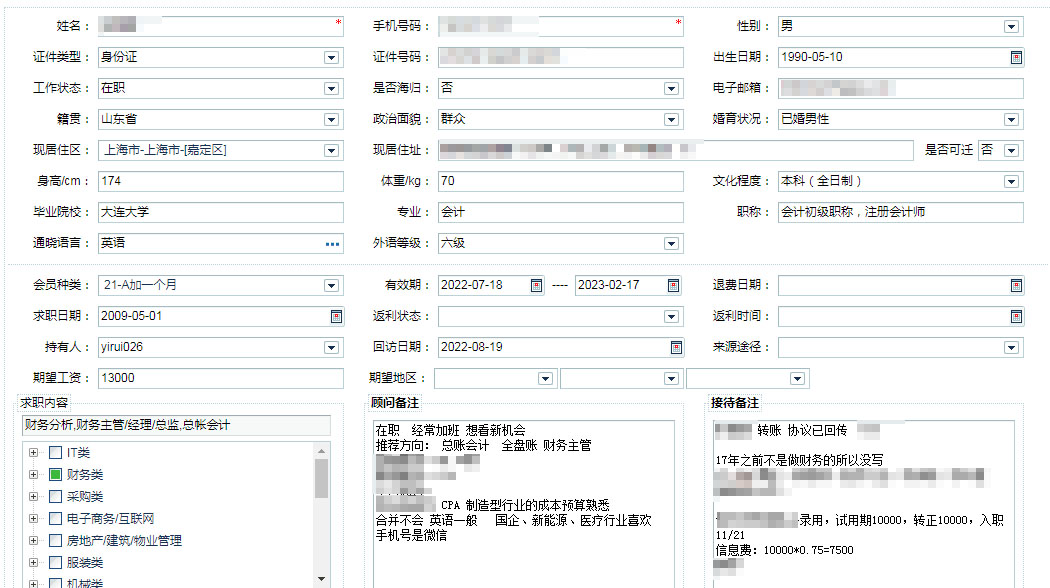Click inside the 接待备注 text area
Screen dimensions: 1050x588
click(x=864, y=504)
